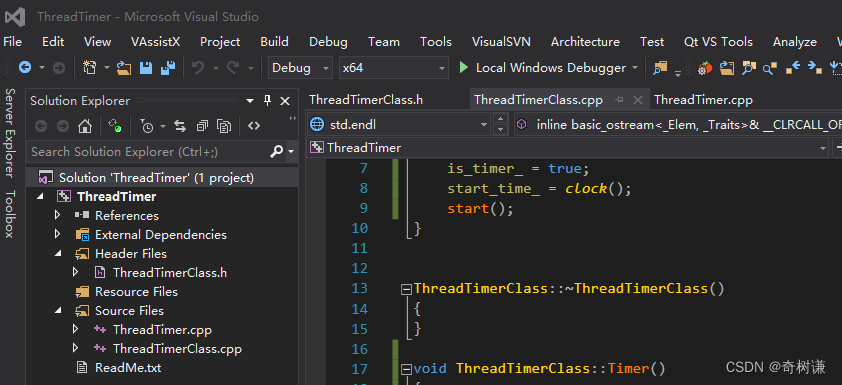Open a file with the folder icon
The image size is (842, 385).
click(x=124, y=68)
